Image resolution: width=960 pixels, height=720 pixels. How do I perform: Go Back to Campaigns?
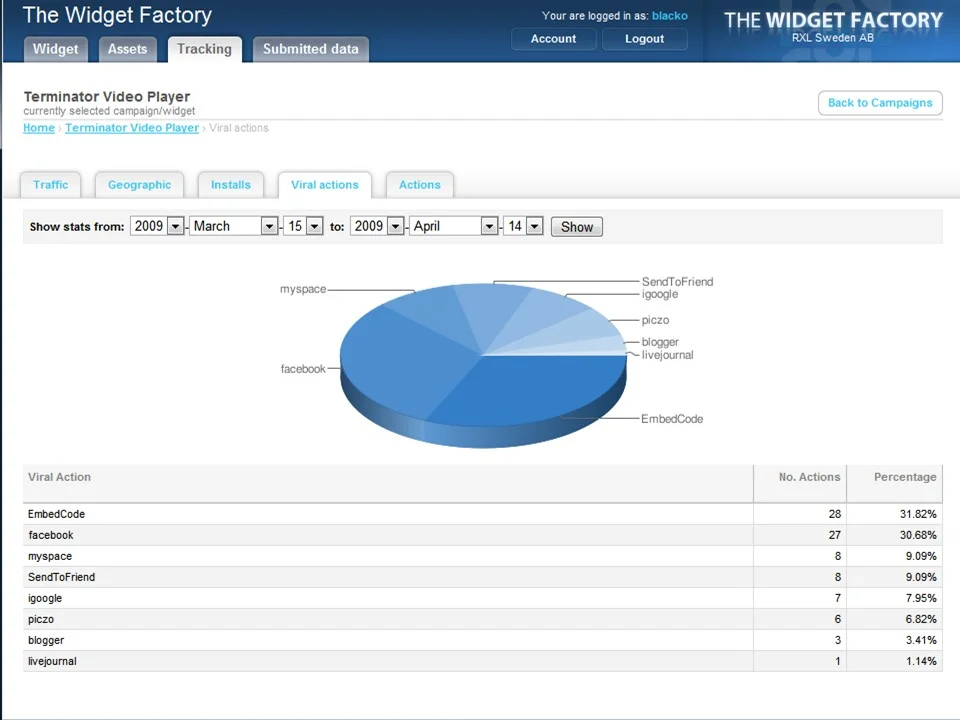[x=880, y=103]
